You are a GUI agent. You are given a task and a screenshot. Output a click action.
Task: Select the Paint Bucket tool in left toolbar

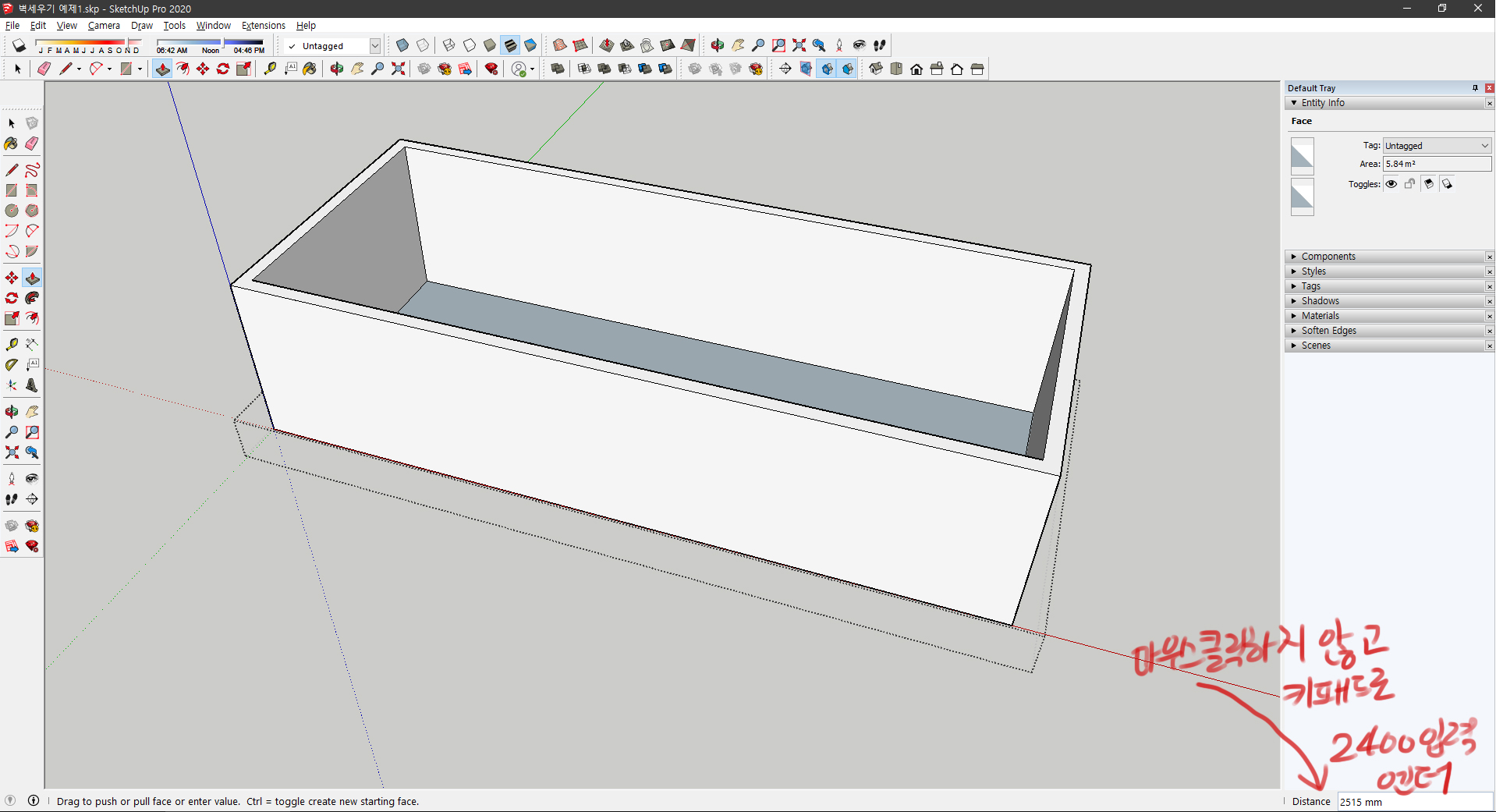pos(11,144)
